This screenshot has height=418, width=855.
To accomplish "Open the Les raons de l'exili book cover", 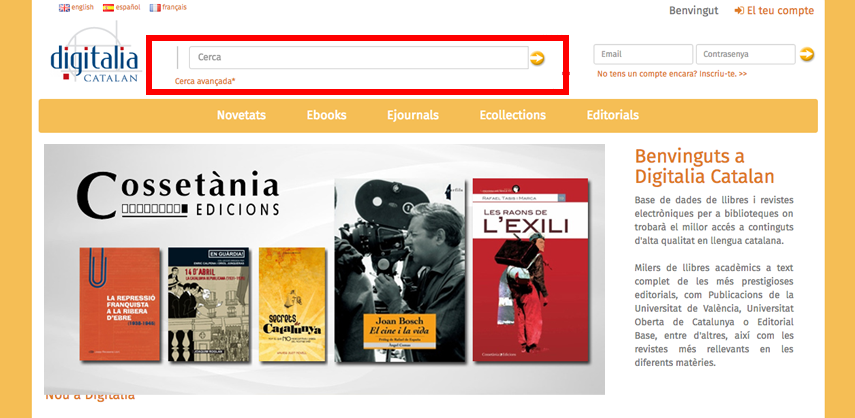I will pos(531,270).
